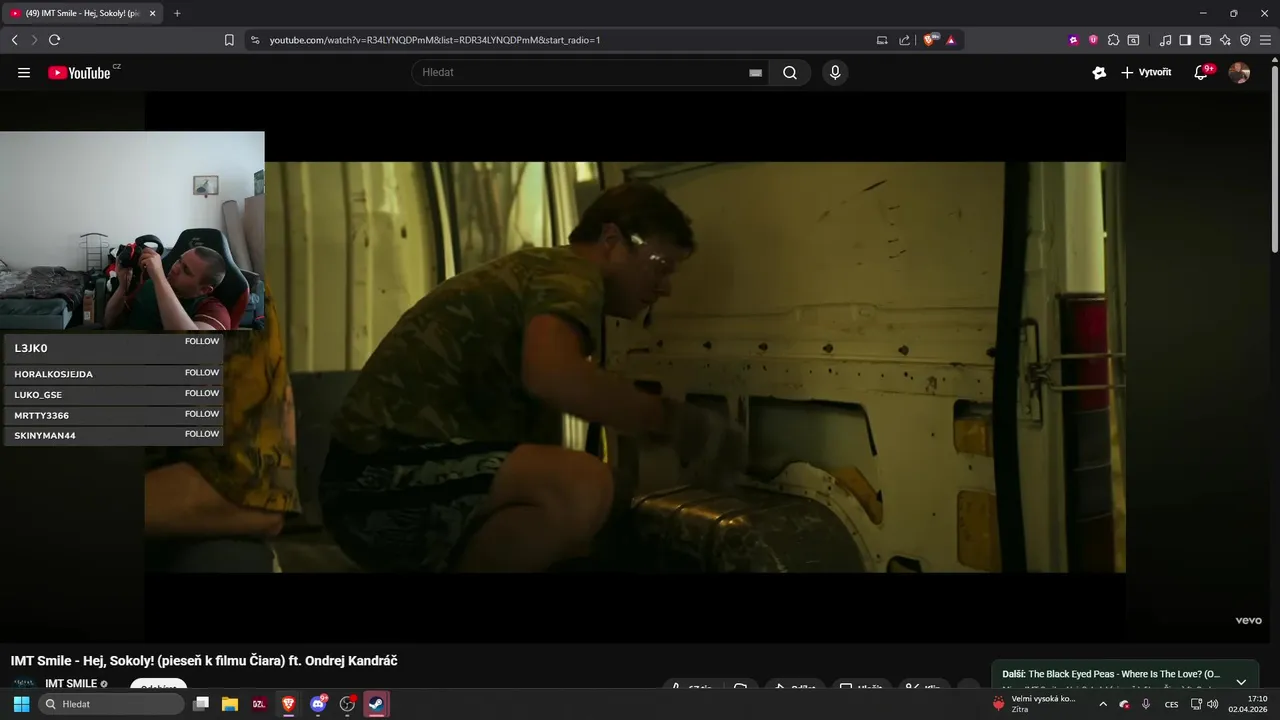
Task: Follow MRTTY3366 in the overlay list
Action: (202, 414)
